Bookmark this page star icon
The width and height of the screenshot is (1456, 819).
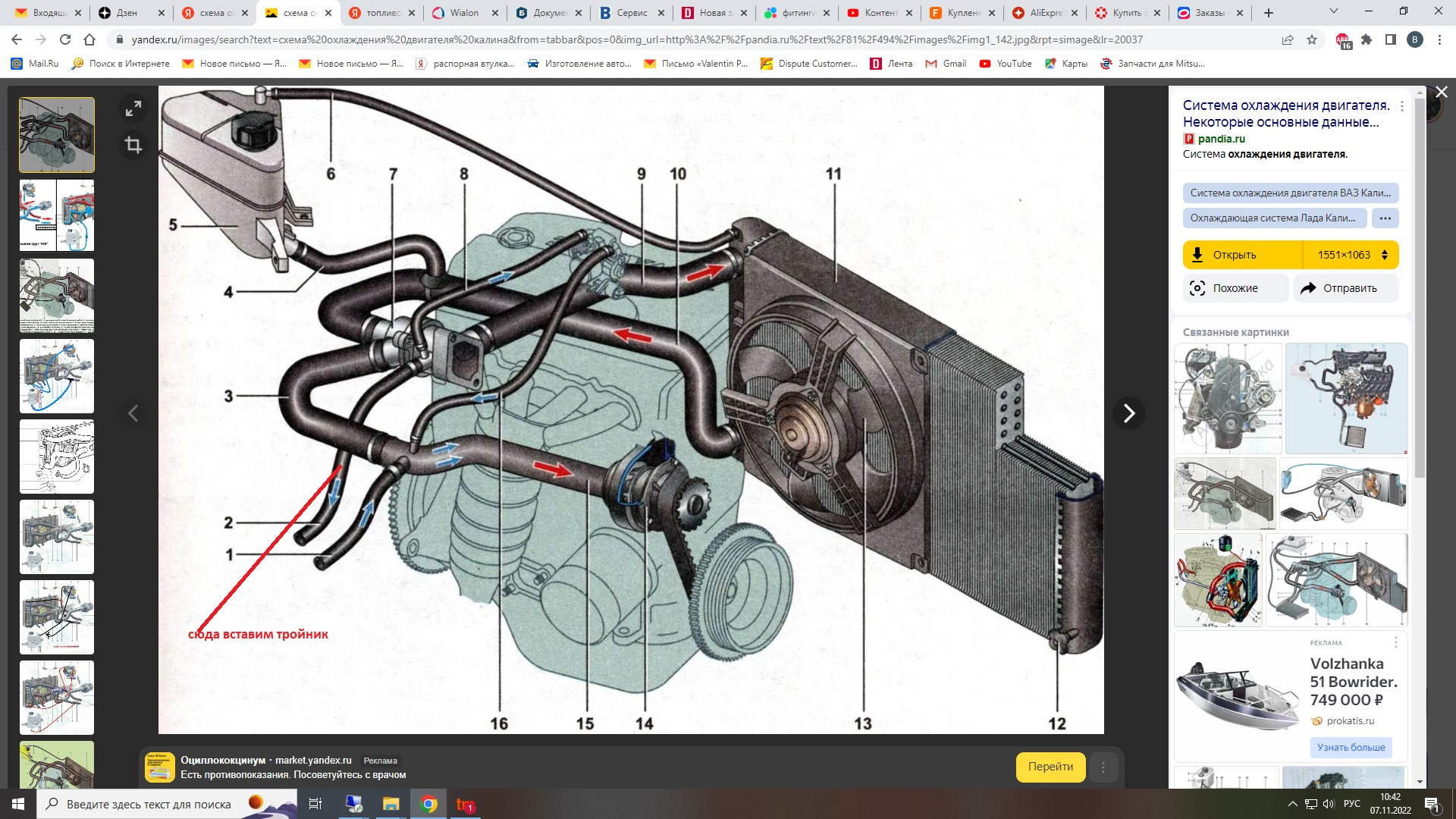pos(1312,39)
